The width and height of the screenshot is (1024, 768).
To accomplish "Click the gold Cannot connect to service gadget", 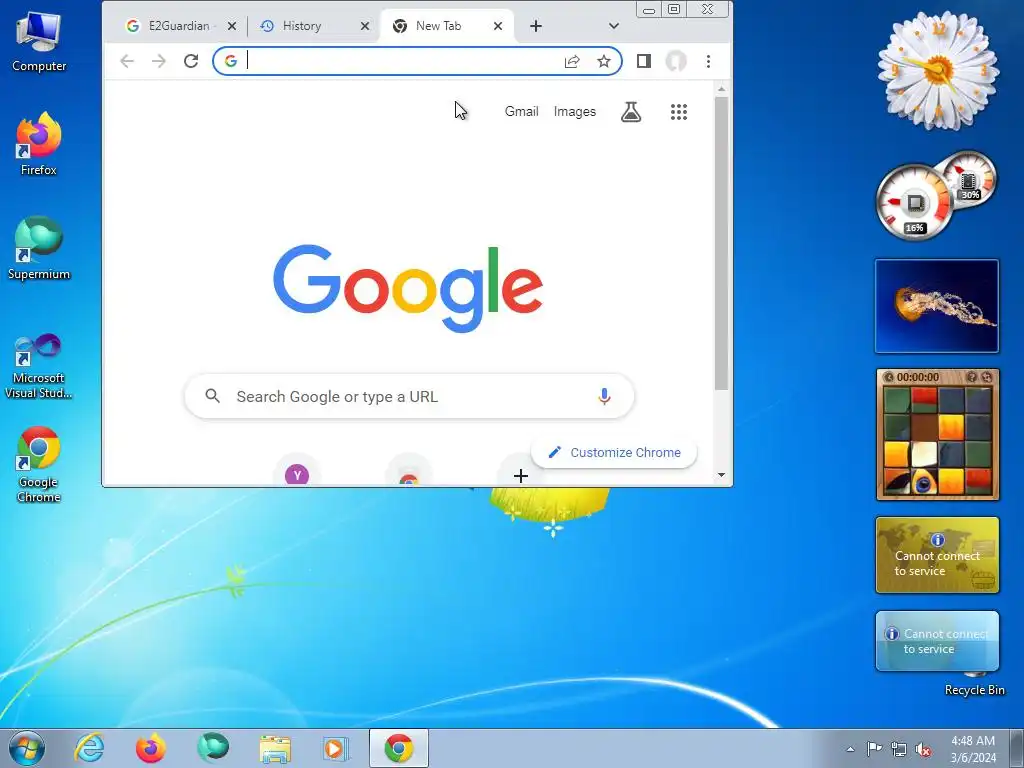I will 937,555.
